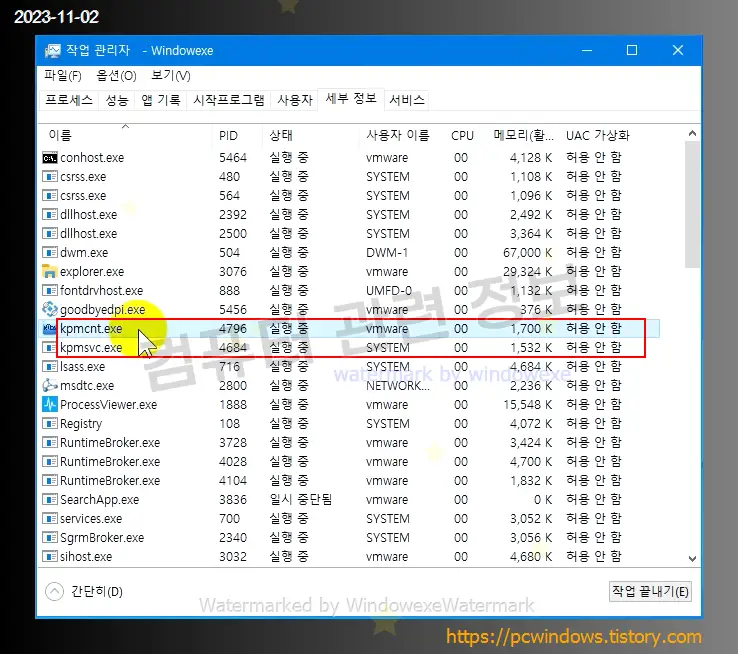Select the csrss.exe row with PID 480
This screenshot has width=738, height=654.
348,176
